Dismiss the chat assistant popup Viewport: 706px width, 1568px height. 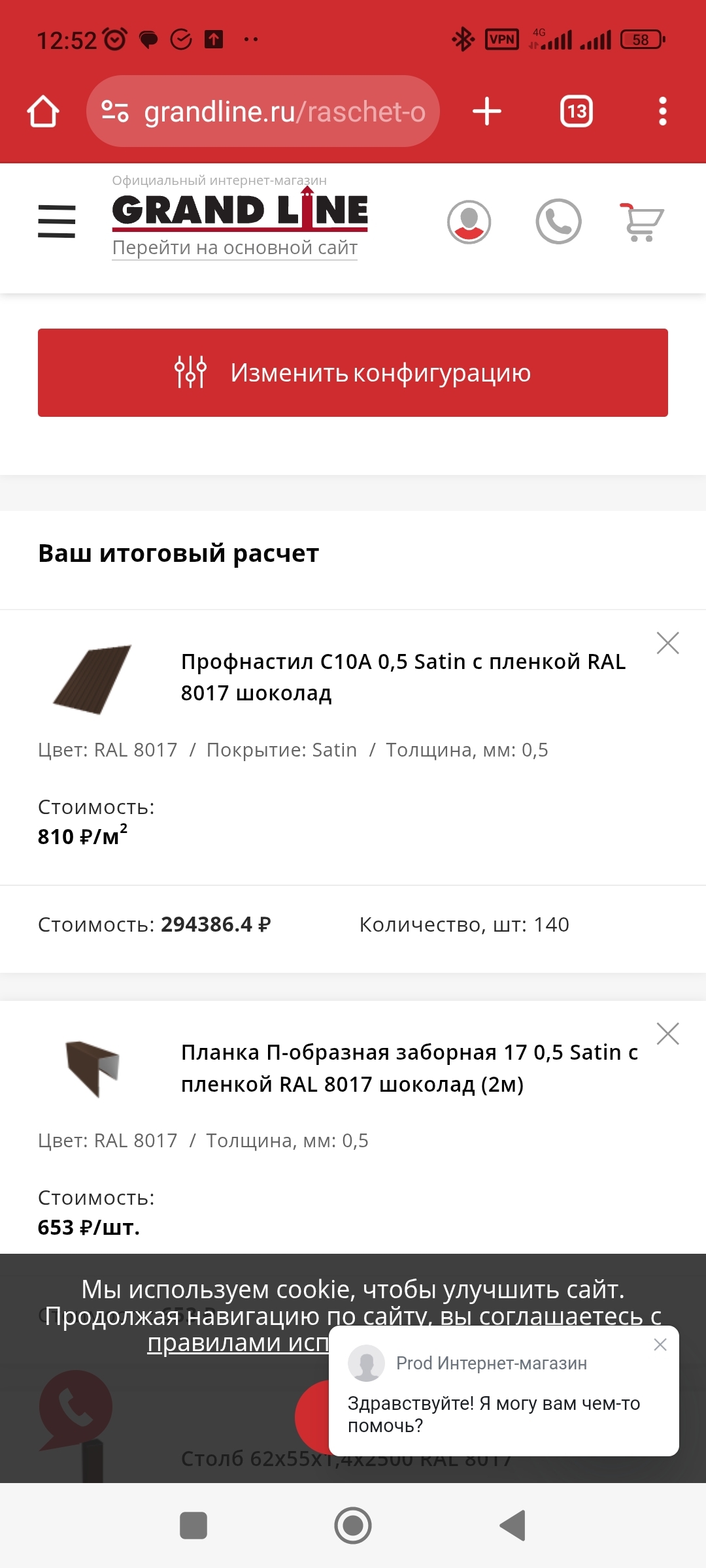(660, 1345)
